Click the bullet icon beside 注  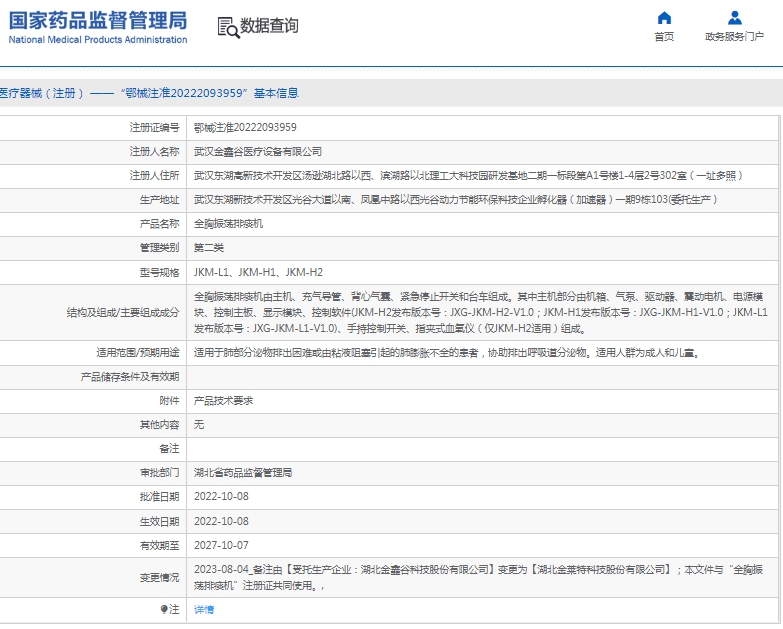tap(164, 609)
